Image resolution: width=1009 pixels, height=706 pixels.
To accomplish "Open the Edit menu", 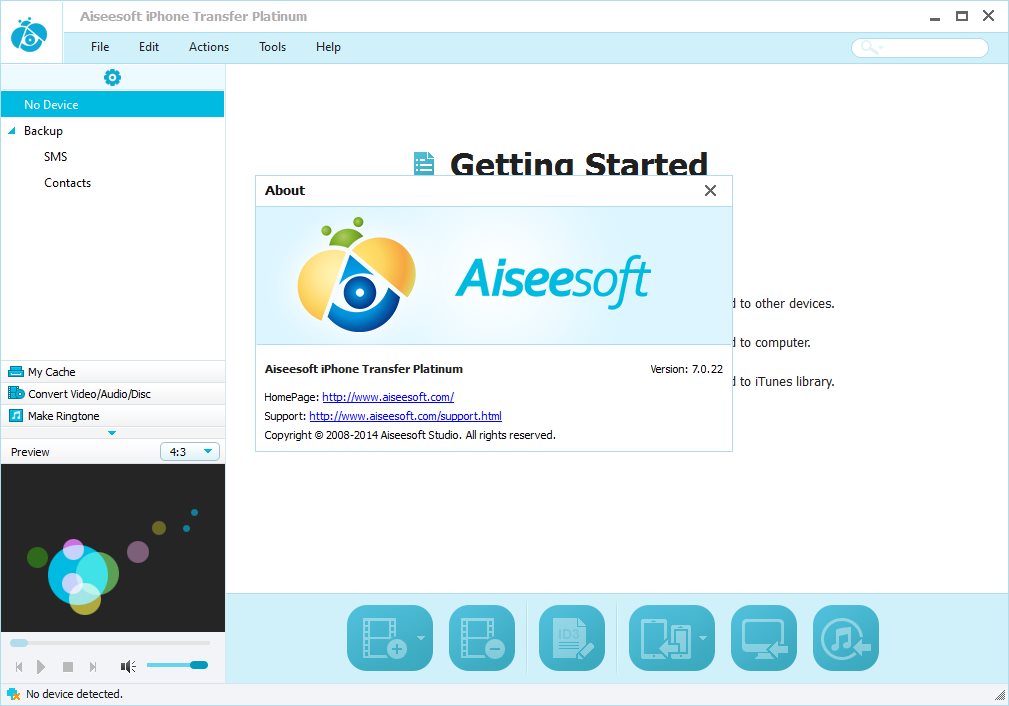I will point(149,47).
